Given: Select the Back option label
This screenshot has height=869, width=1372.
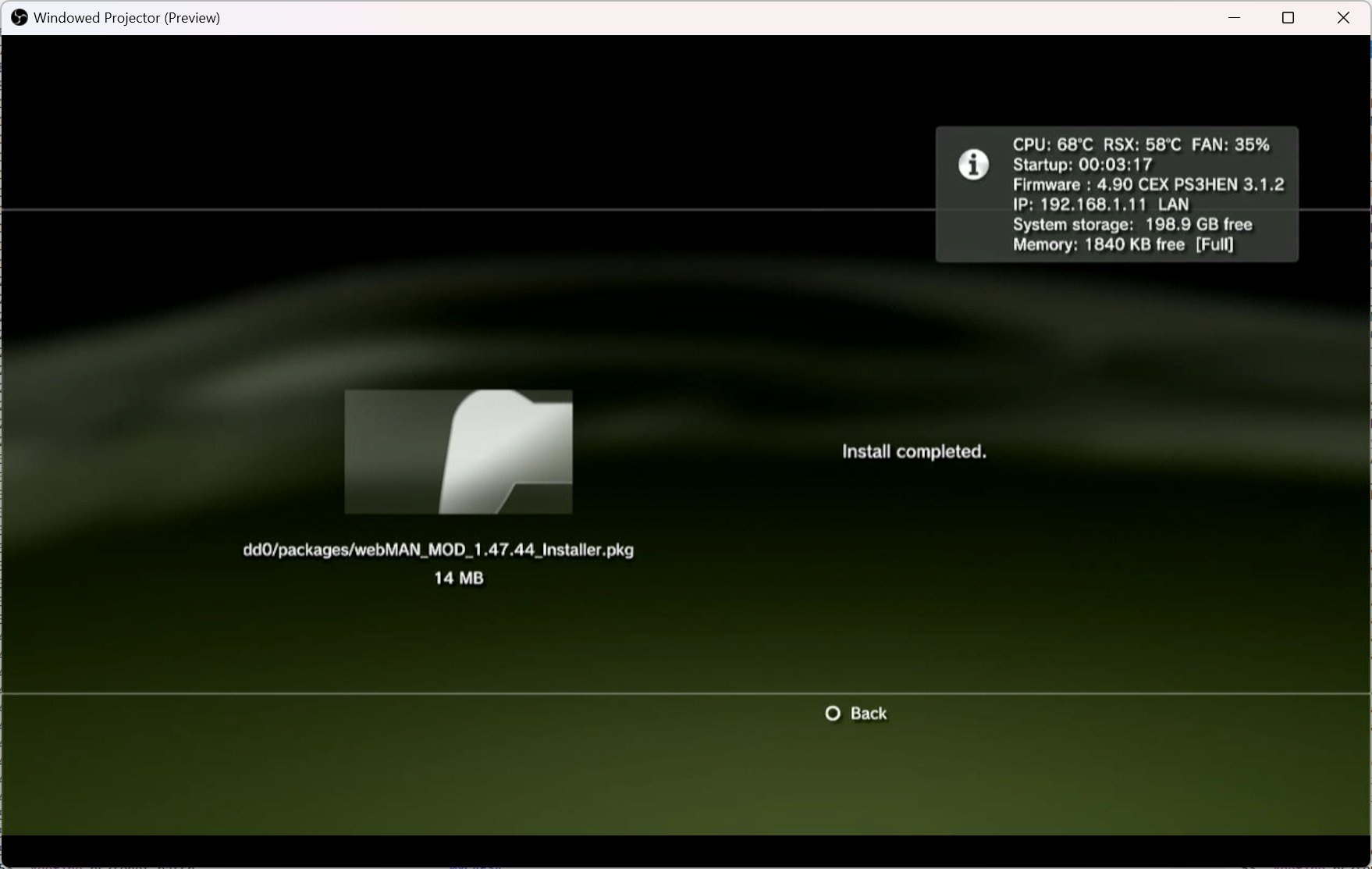Looking at the screenshot, I should [868, 714].
